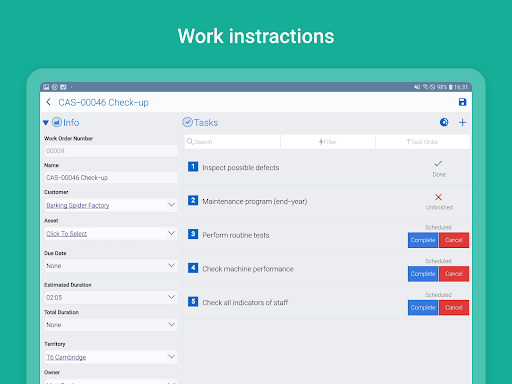This screenshot has height=384, width=512.
Task: Go back using the left arrow icon
Action: 48,102
